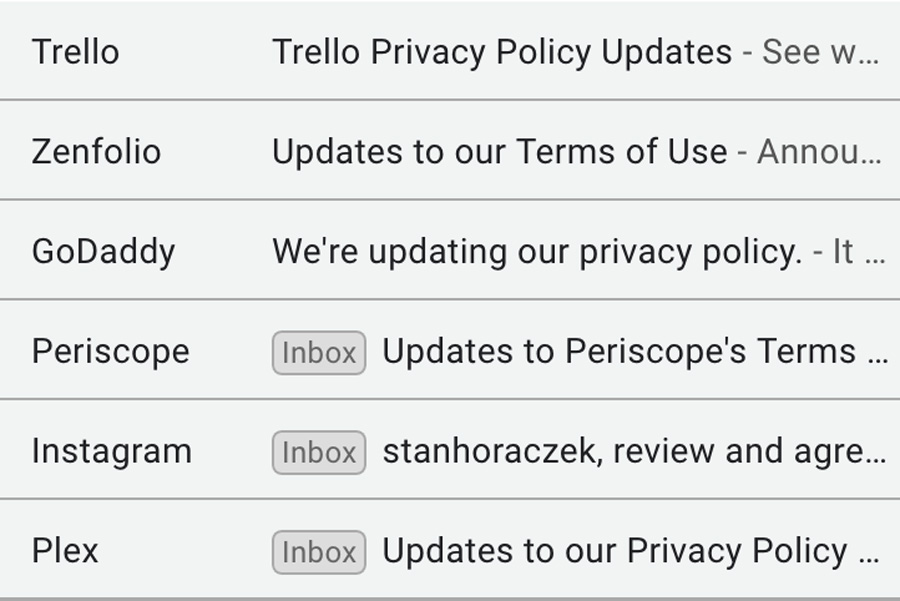This screenshot has height=601, width=900.
Task: Select the Plex sender name
Action: 65,551
